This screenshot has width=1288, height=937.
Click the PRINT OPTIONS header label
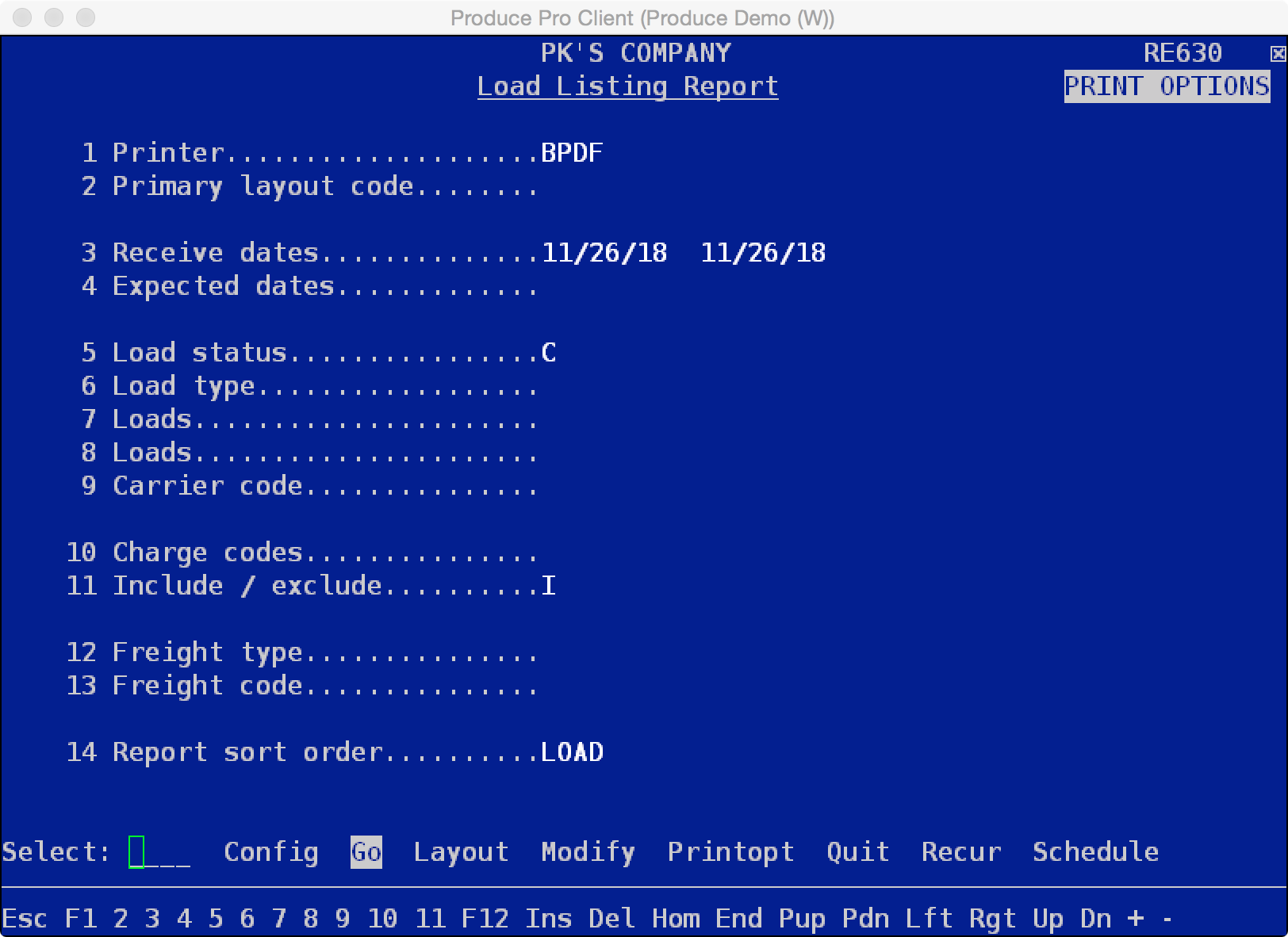point(1167,86)
